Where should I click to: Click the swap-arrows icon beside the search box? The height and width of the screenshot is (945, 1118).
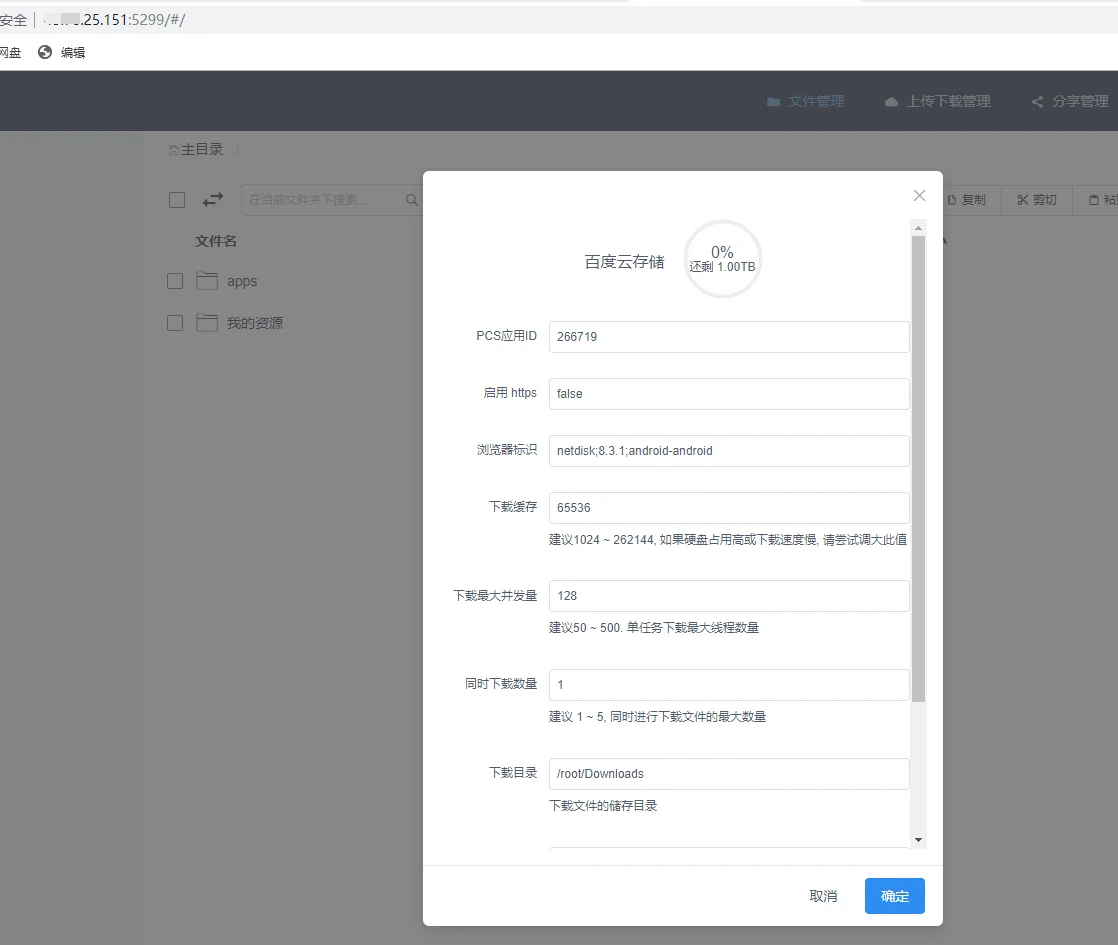point(212,200)
